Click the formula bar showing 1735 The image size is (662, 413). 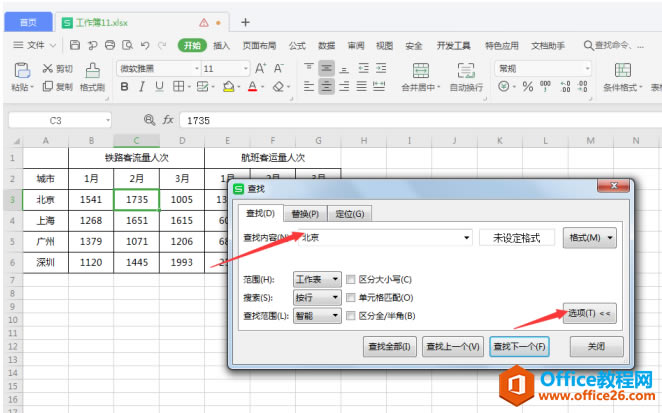(x=420, y=120)
